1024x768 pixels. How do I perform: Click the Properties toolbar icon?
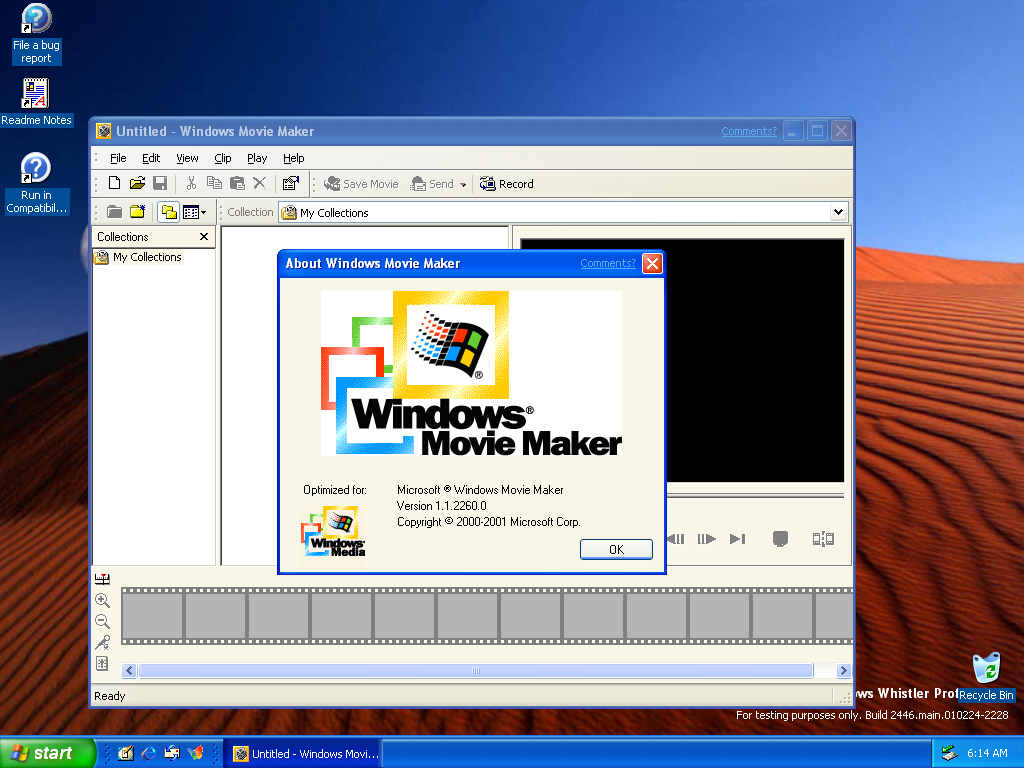click(290, 184)
